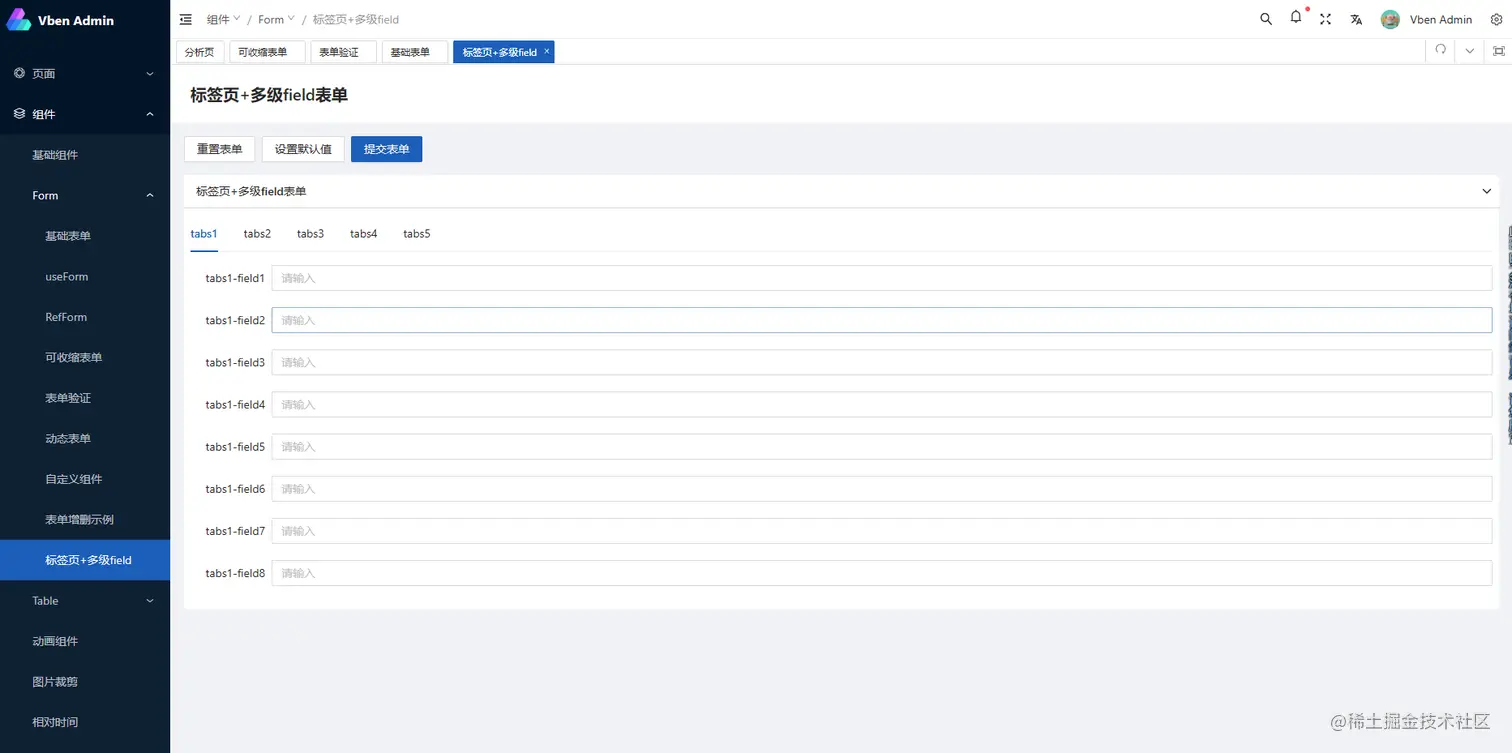Toggle content fullscreen icon in tab bar
The height and width of the screenshot is (753, 1512).
tap(1498, 51)
